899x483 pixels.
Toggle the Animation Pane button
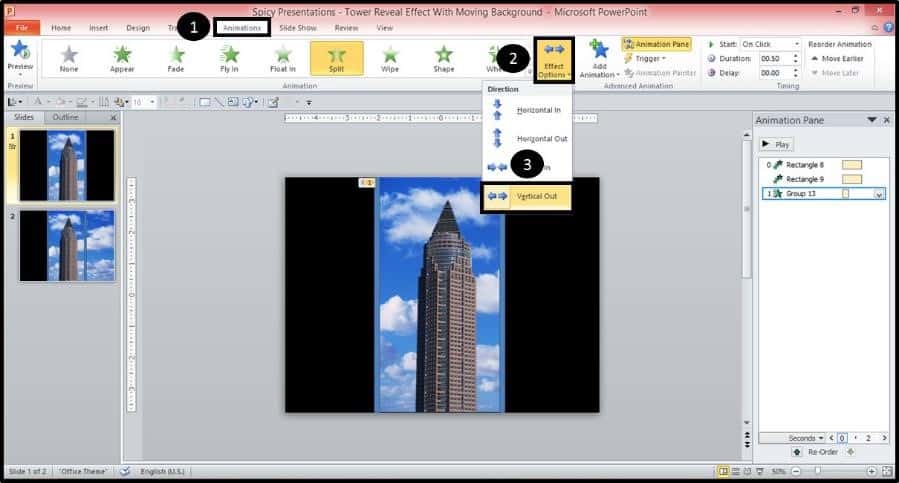point(657,44)
